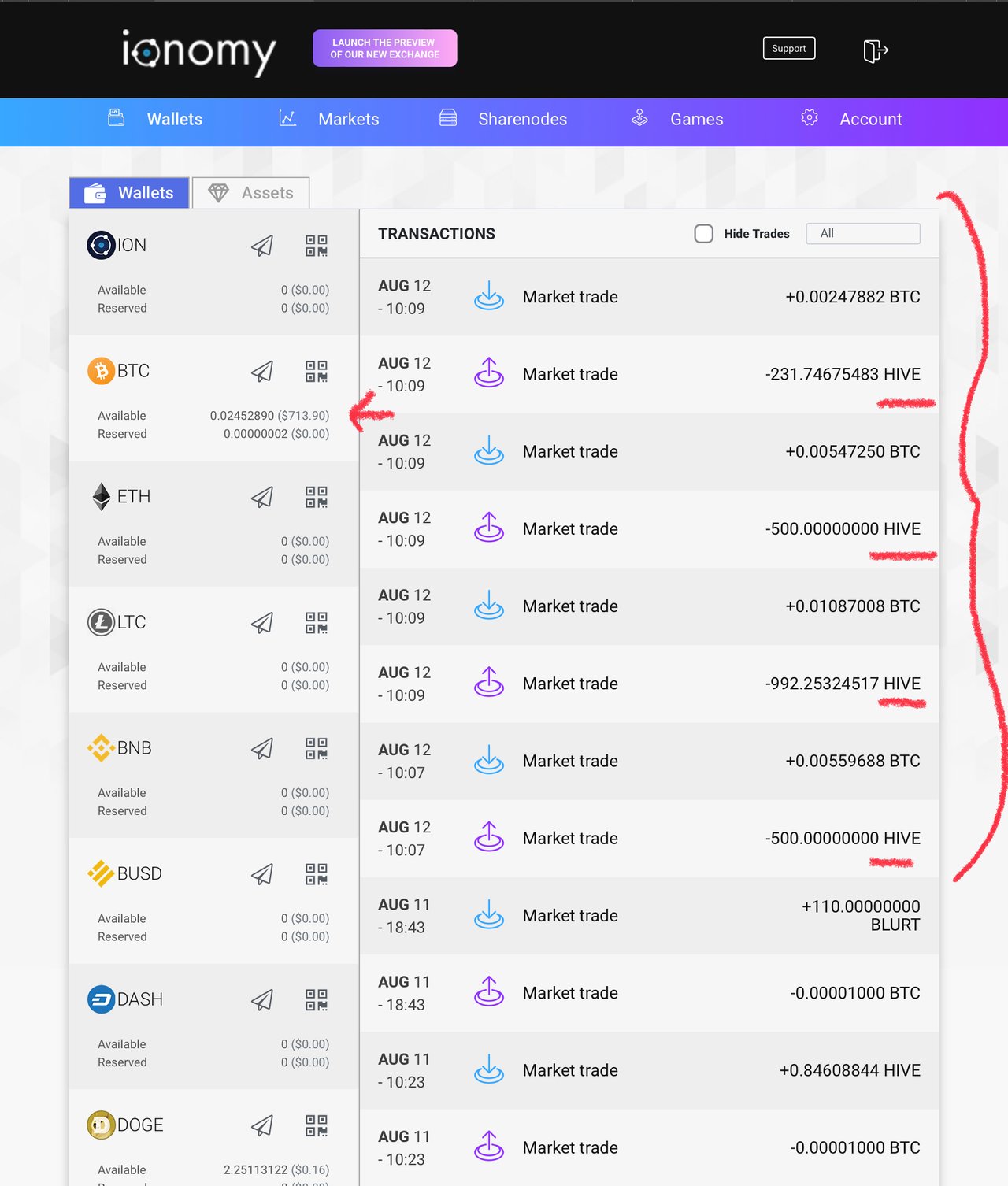This screenshot has height=1186, width=1008.
Task: Select the +0.00547250 BTC transaction row
Action: click(x=650, y=452)
